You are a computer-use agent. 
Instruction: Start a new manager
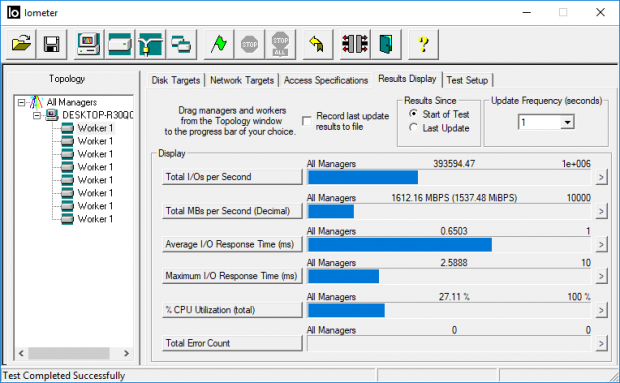[89, 44]
